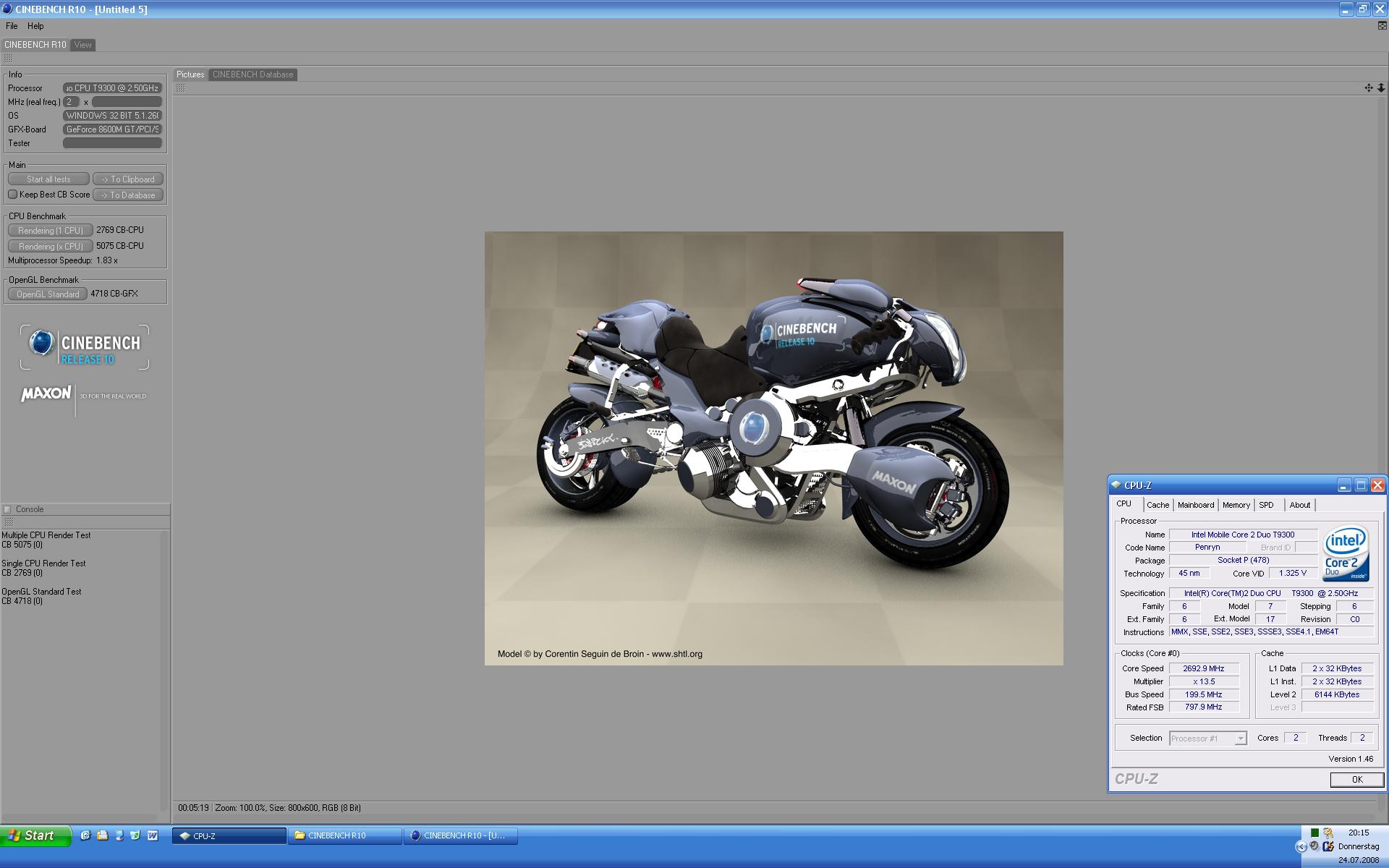Click the volume speaker tray icon
The height and width of the screenshot is (868, 1389).
pos(1314,846)
